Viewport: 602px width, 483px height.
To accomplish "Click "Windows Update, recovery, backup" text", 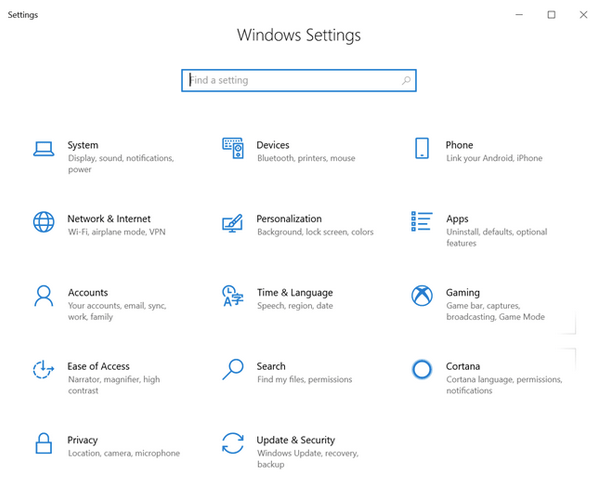I will 308,459.
